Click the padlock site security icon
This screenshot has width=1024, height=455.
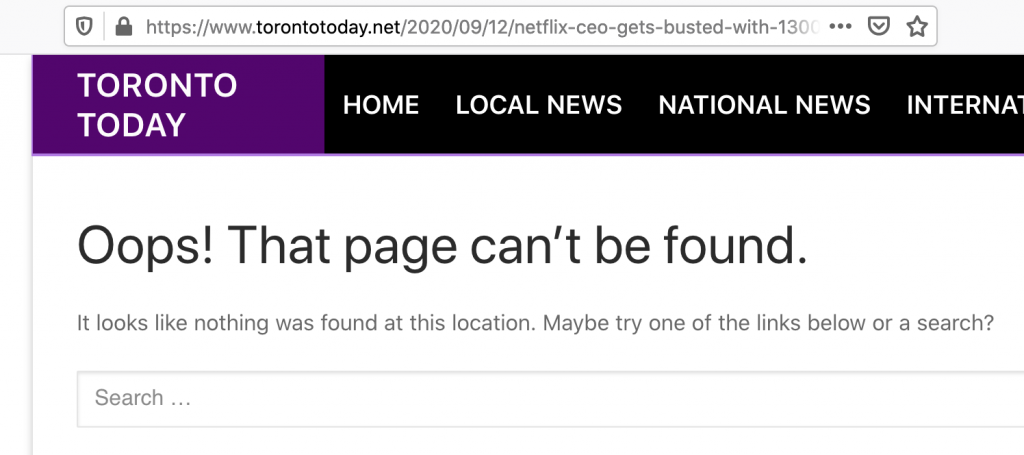[x=123, y=27]
